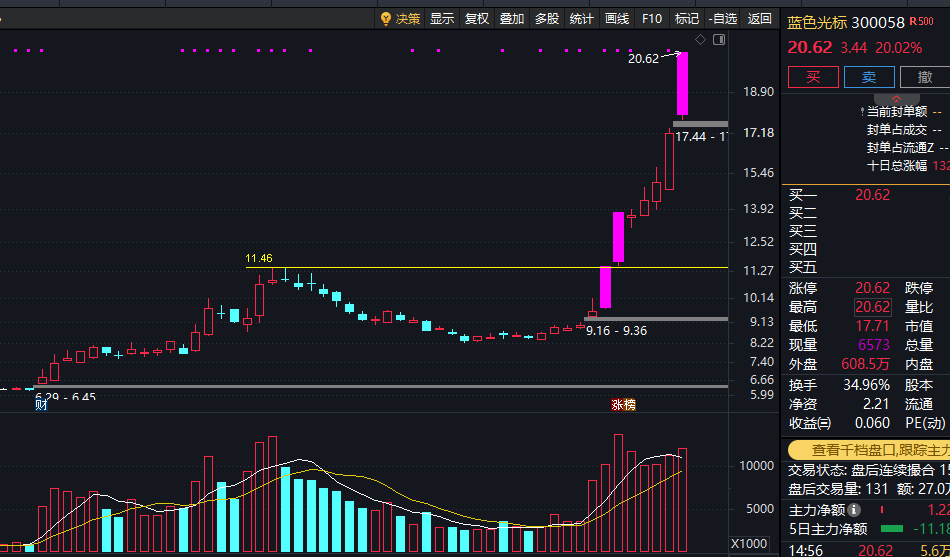Open the 显示 display menu

pos(442,19)
